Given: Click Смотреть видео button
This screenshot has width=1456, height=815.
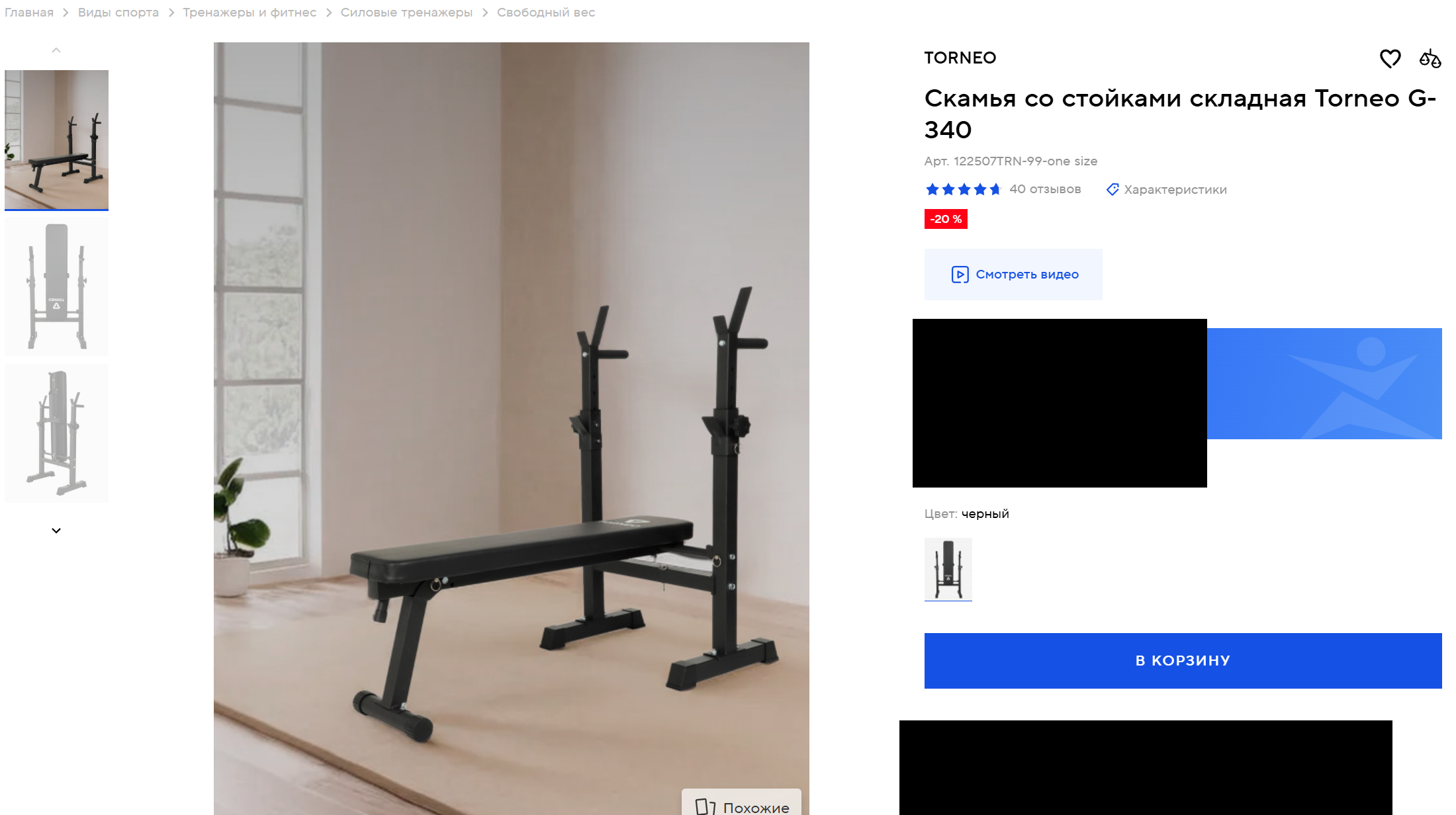Looking at the screenshot, I should (1013, 275).
